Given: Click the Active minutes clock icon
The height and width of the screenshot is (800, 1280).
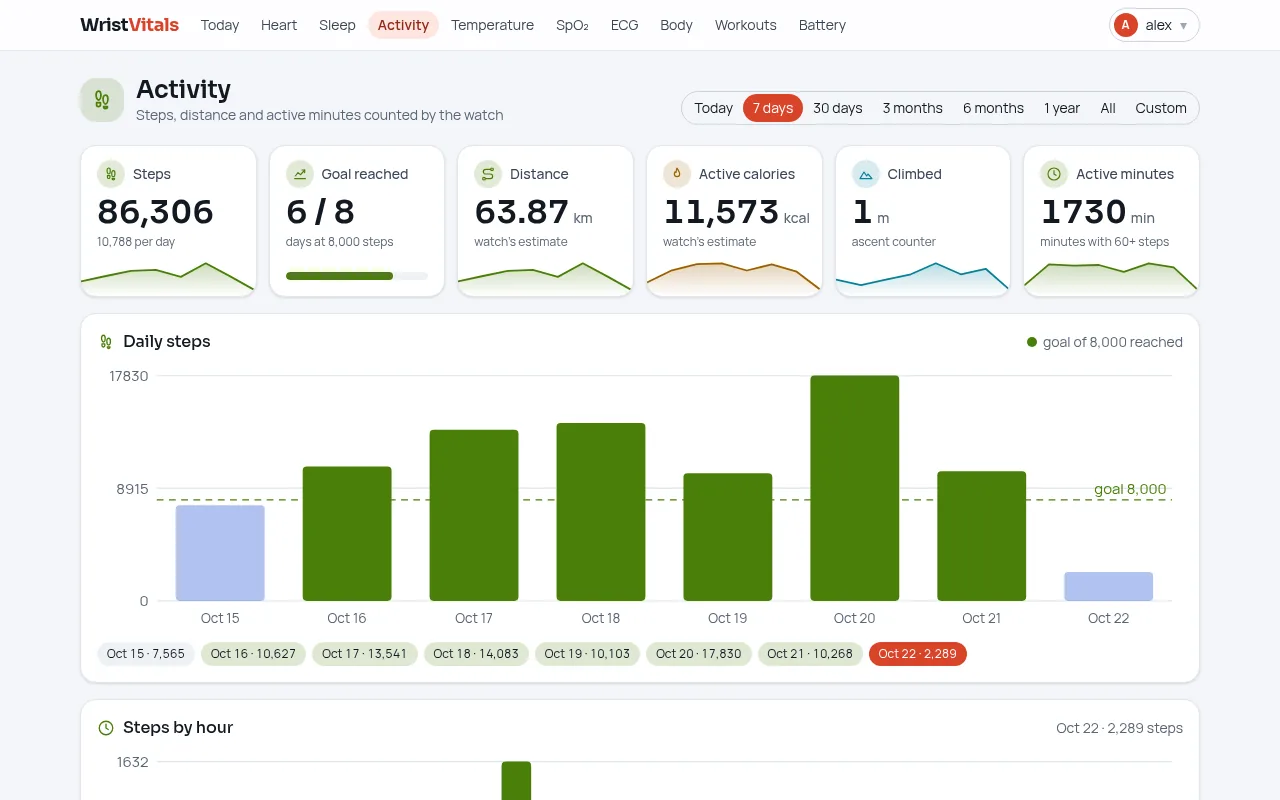Looking at the screenshot, I should click(1054, 174).
